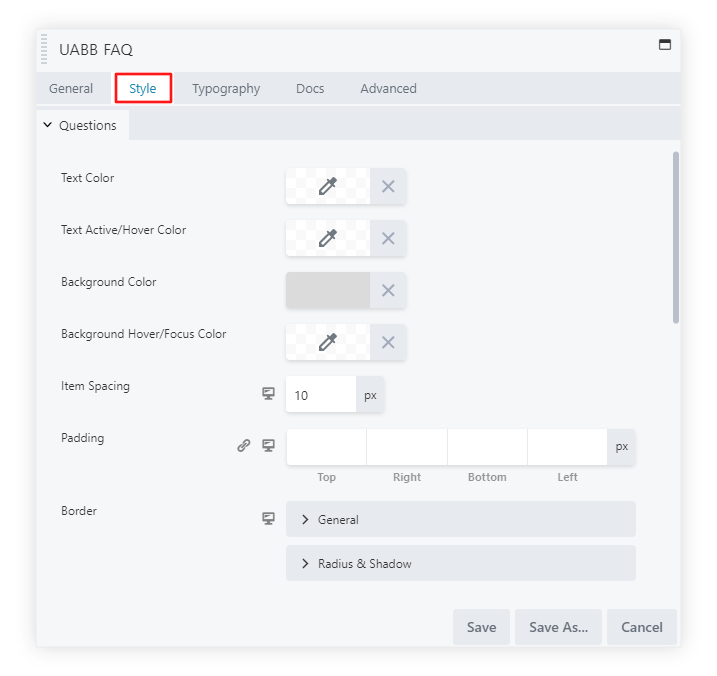This screenshot has height=676, width=717.
Task: Toggle linked padding values icon
Action: pyautogui.click(x=243, y=446)
